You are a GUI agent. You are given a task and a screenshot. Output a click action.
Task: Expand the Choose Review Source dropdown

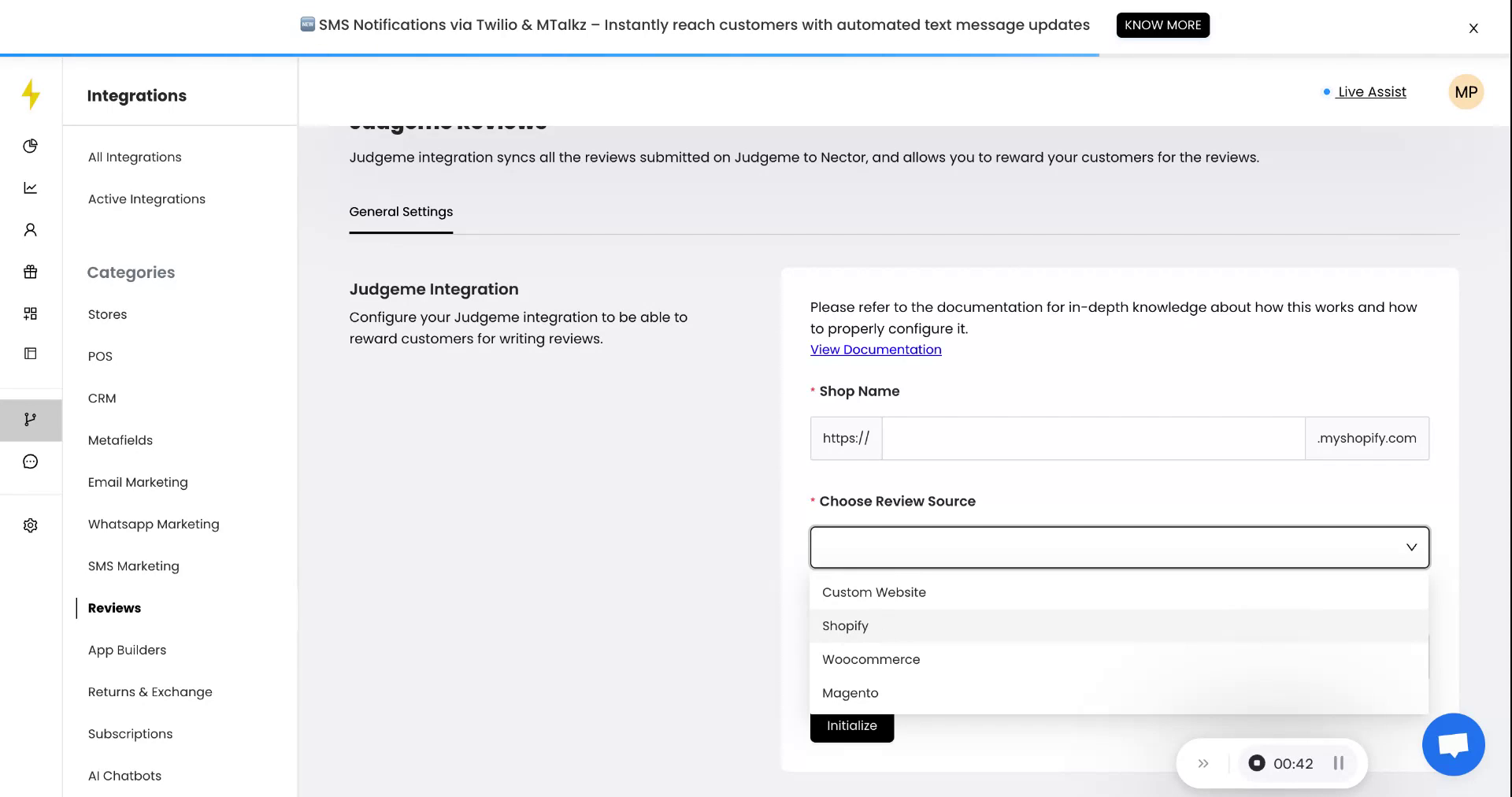[1118, 547]
